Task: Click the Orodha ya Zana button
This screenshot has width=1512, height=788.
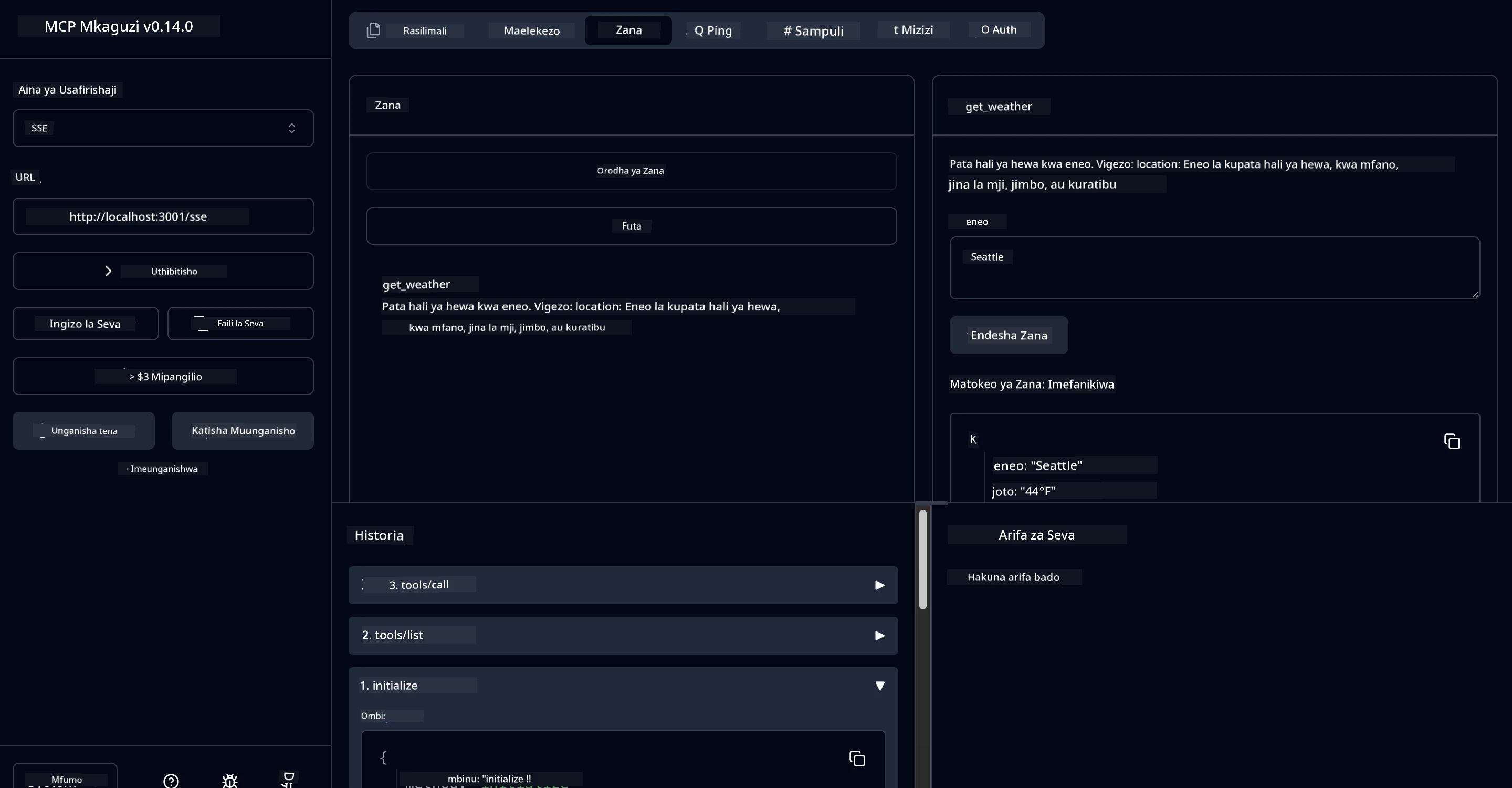Action: pos(632,171)
